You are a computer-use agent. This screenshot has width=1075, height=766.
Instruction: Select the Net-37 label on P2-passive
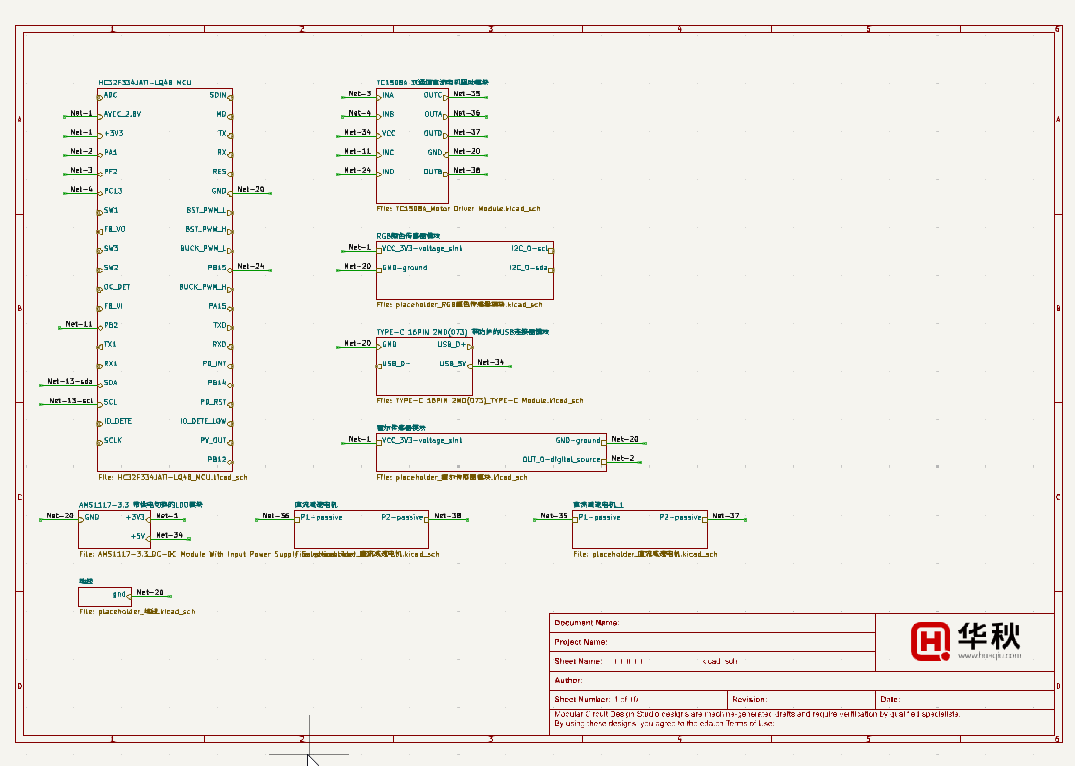[726, 516]
